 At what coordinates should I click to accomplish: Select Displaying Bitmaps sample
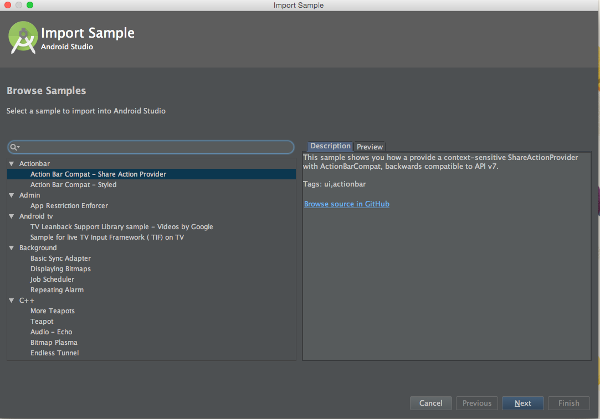point(60,269)
